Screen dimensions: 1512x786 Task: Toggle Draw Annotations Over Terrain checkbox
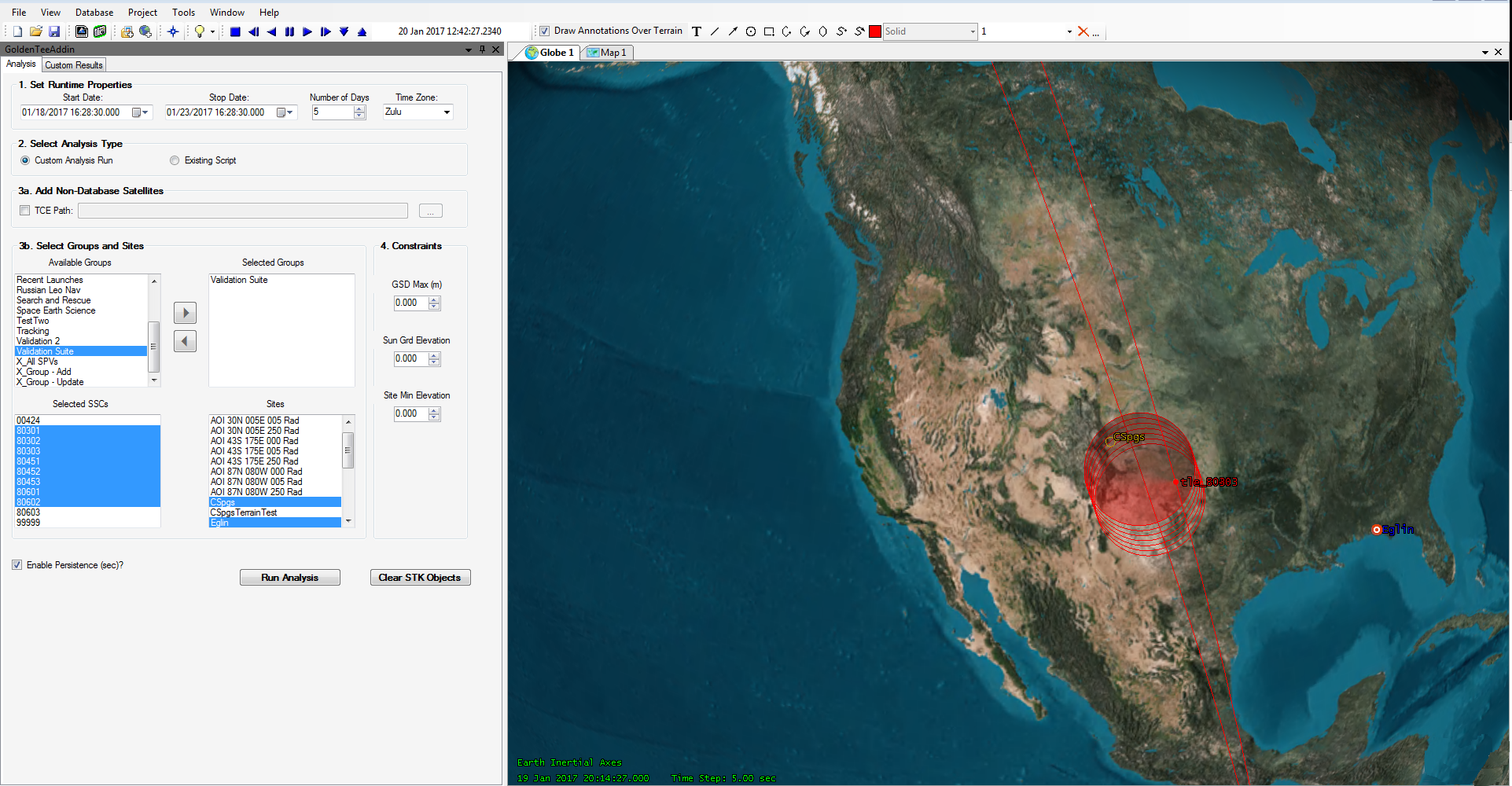tap(544, 31)
